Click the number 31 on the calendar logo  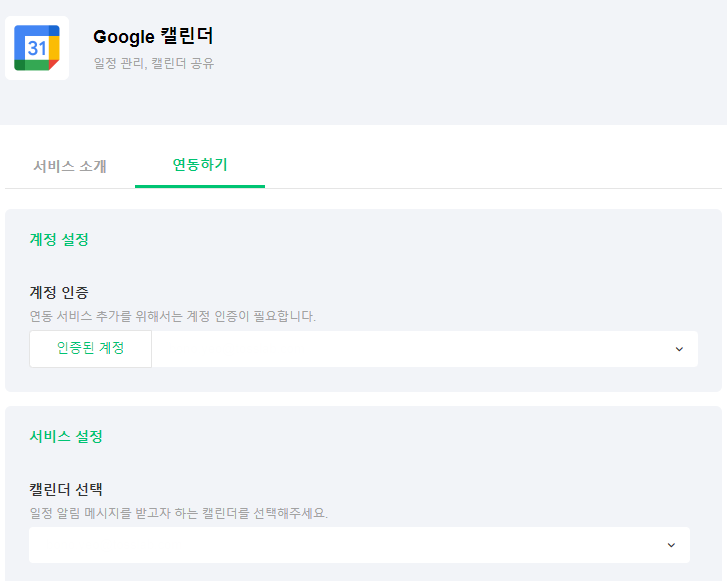[x=36, y=48]
